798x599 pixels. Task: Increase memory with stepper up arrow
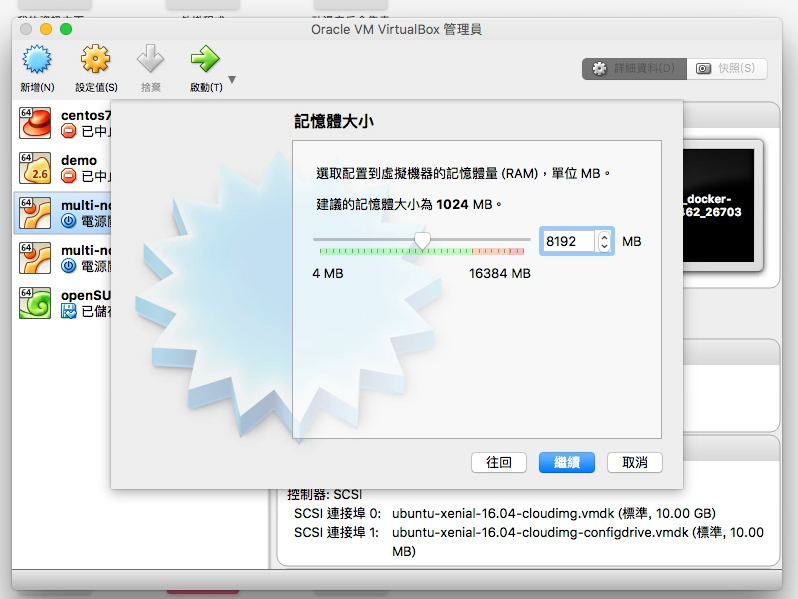pos(604,237)
